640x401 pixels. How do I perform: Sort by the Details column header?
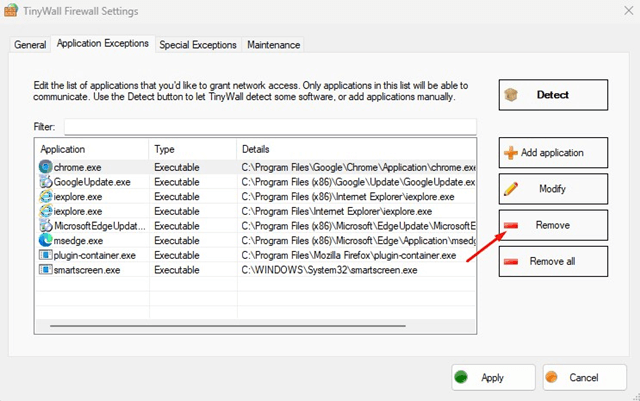coord(356,149)
